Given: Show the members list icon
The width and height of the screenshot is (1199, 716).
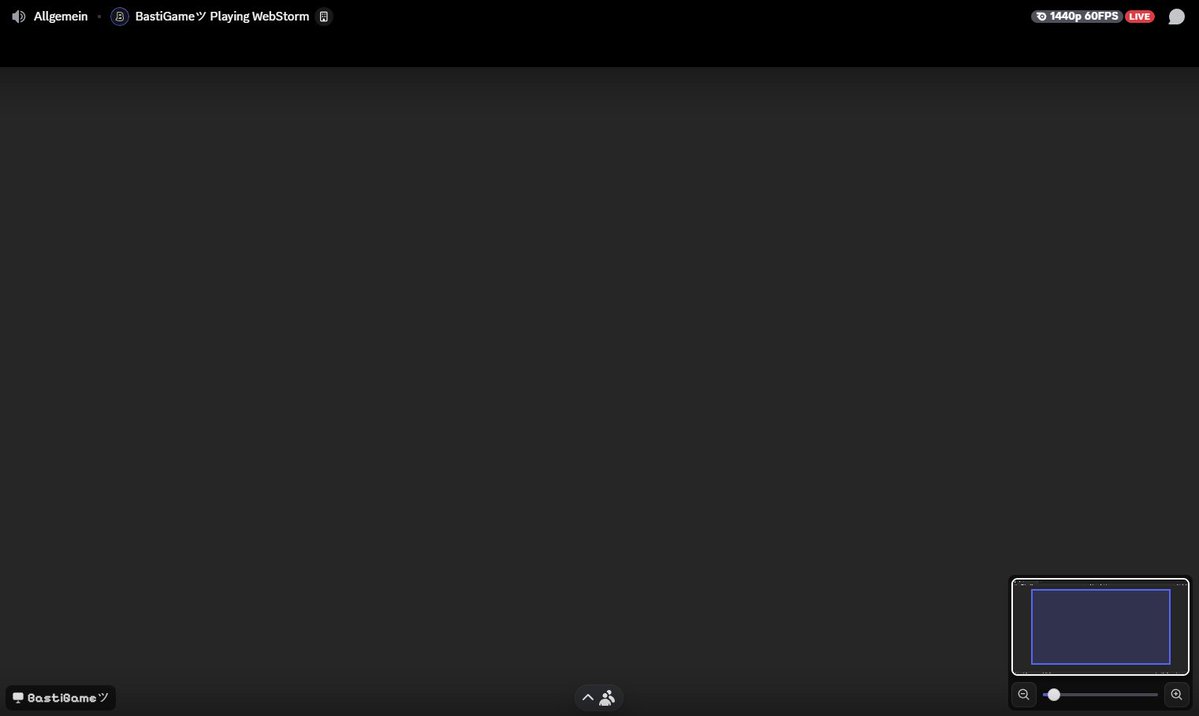Looking at the screenshot, I should coord(607,698).
